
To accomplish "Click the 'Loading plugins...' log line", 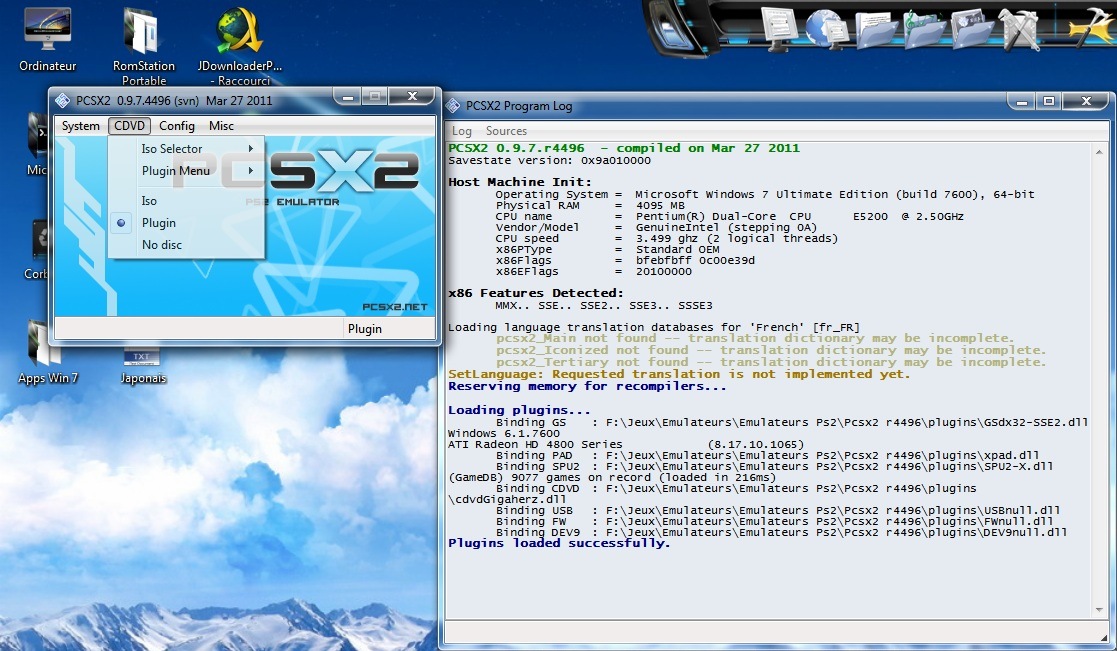I will tap(519, 410).
